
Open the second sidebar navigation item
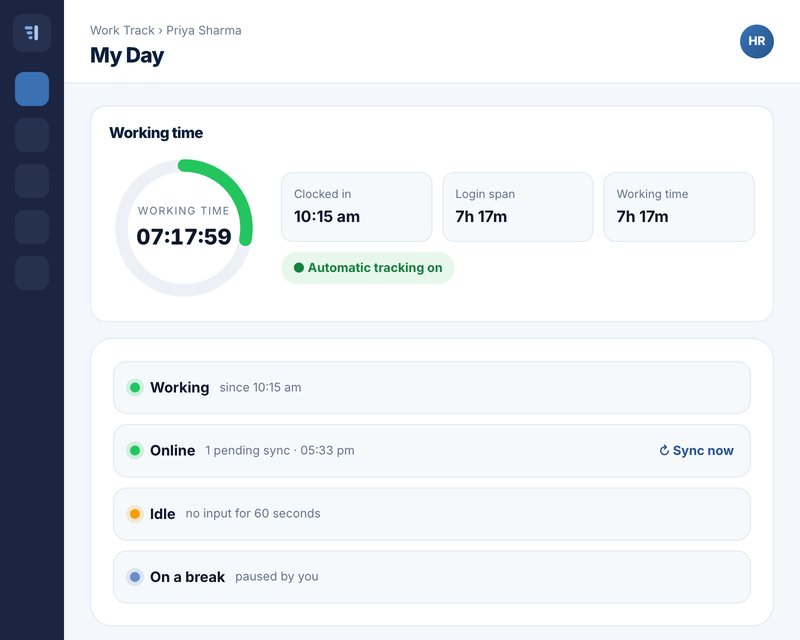coord(32,135)
